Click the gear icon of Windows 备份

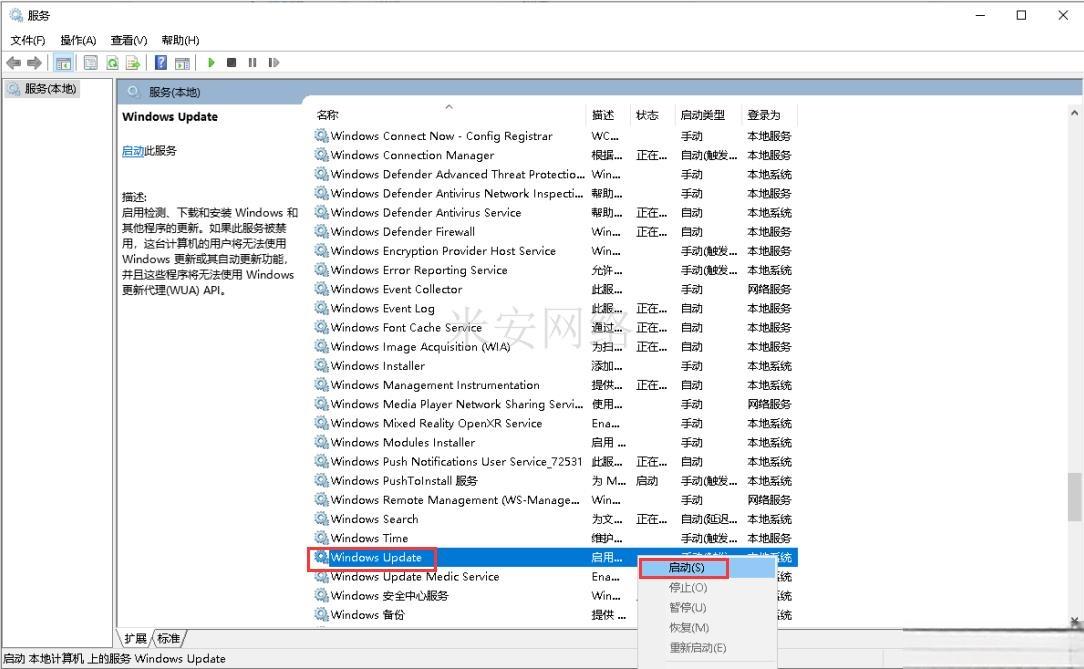point(321,614)
